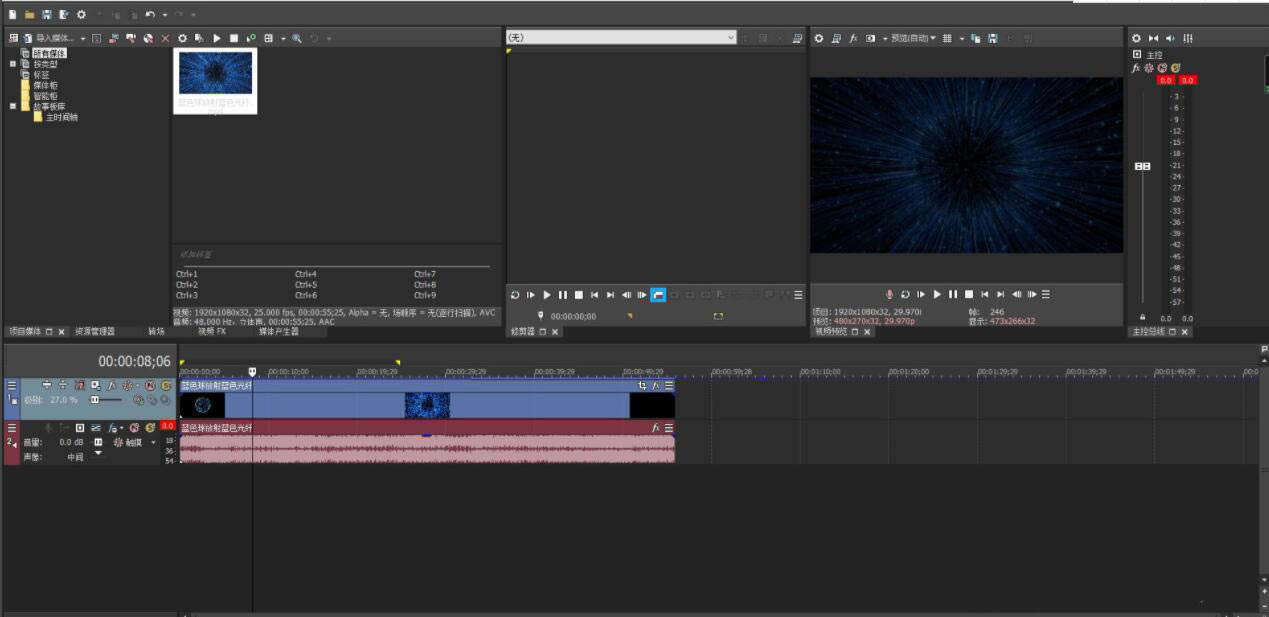Open the Import Media dropdown arrow
This screenshot has height=617, width=1269.
coord(83,37)
